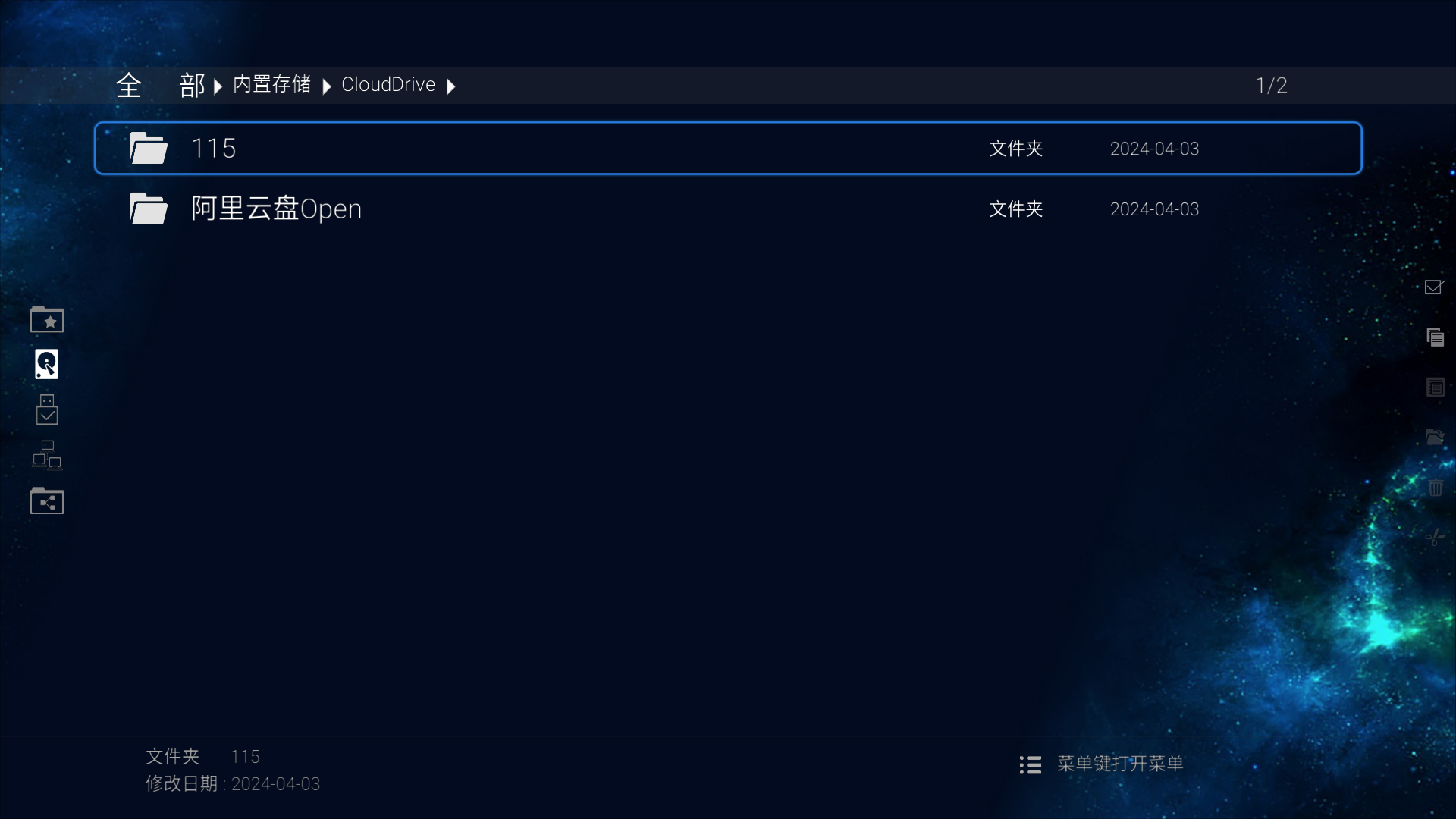1456x819 pixels.
Task: Click the arrow after 全部 breadcrumb
Action: click(218, 86)
